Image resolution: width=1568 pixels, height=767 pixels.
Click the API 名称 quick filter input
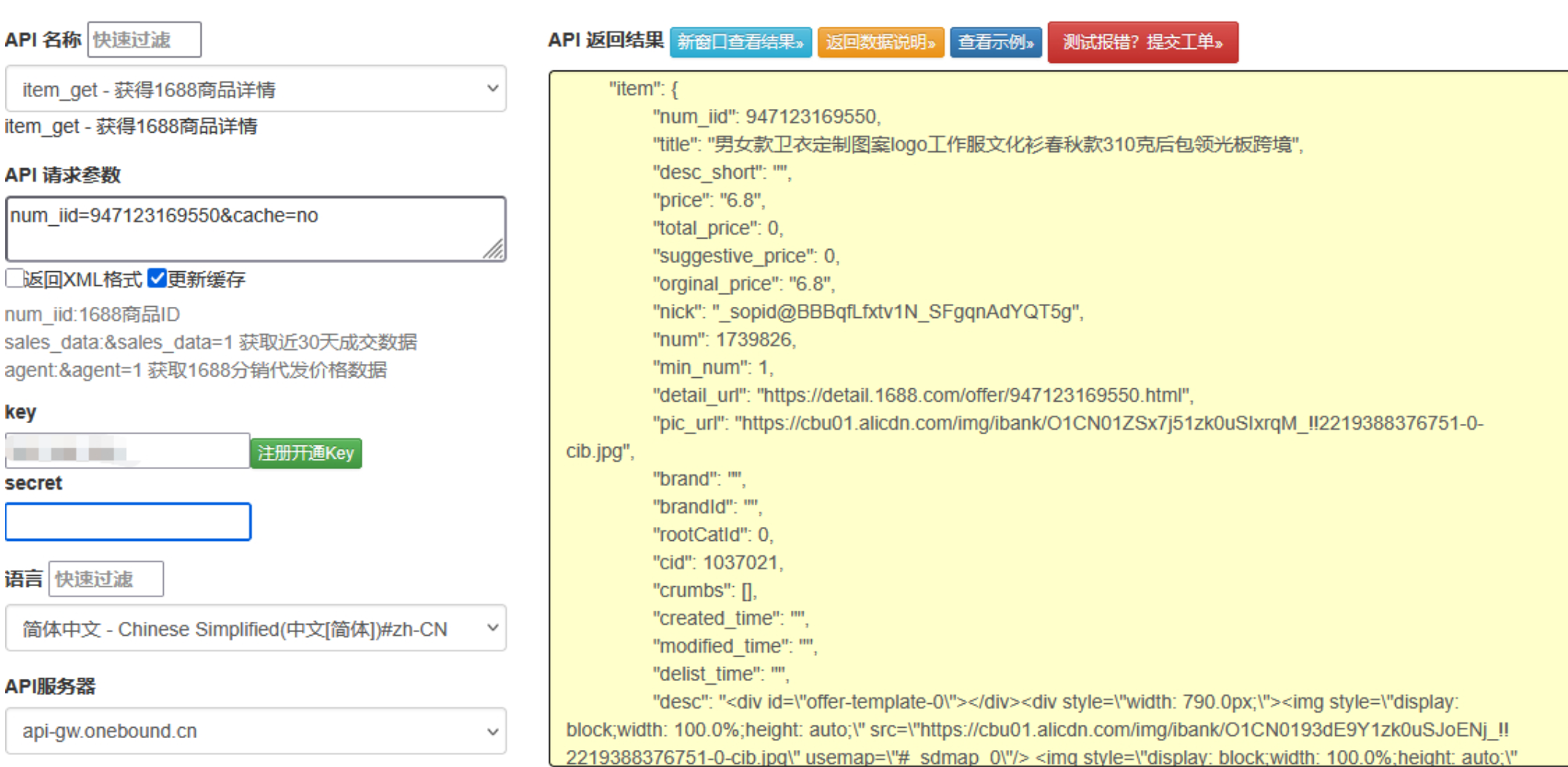pyautogui.click(x=144, y=39)
